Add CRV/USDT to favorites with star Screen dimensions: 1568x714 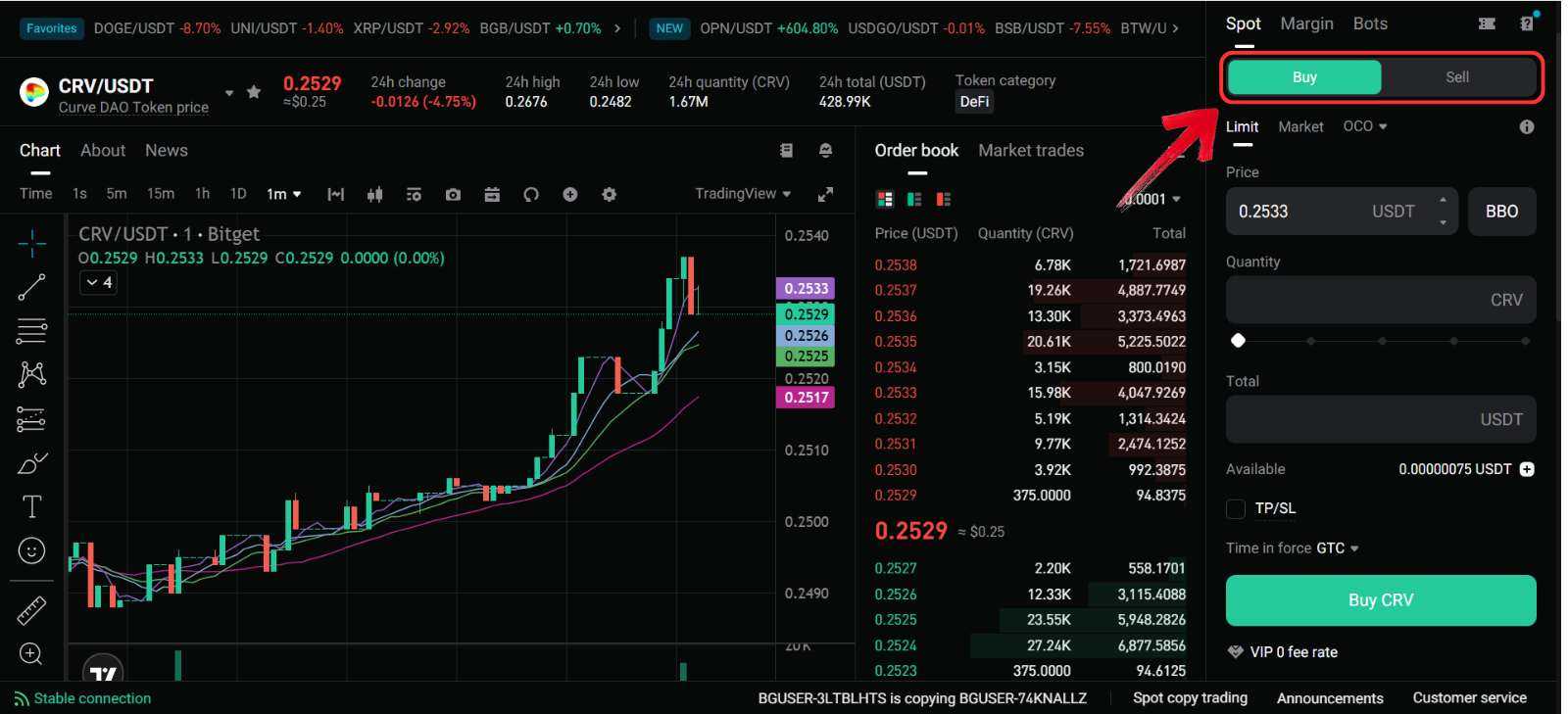pos(254,92)
